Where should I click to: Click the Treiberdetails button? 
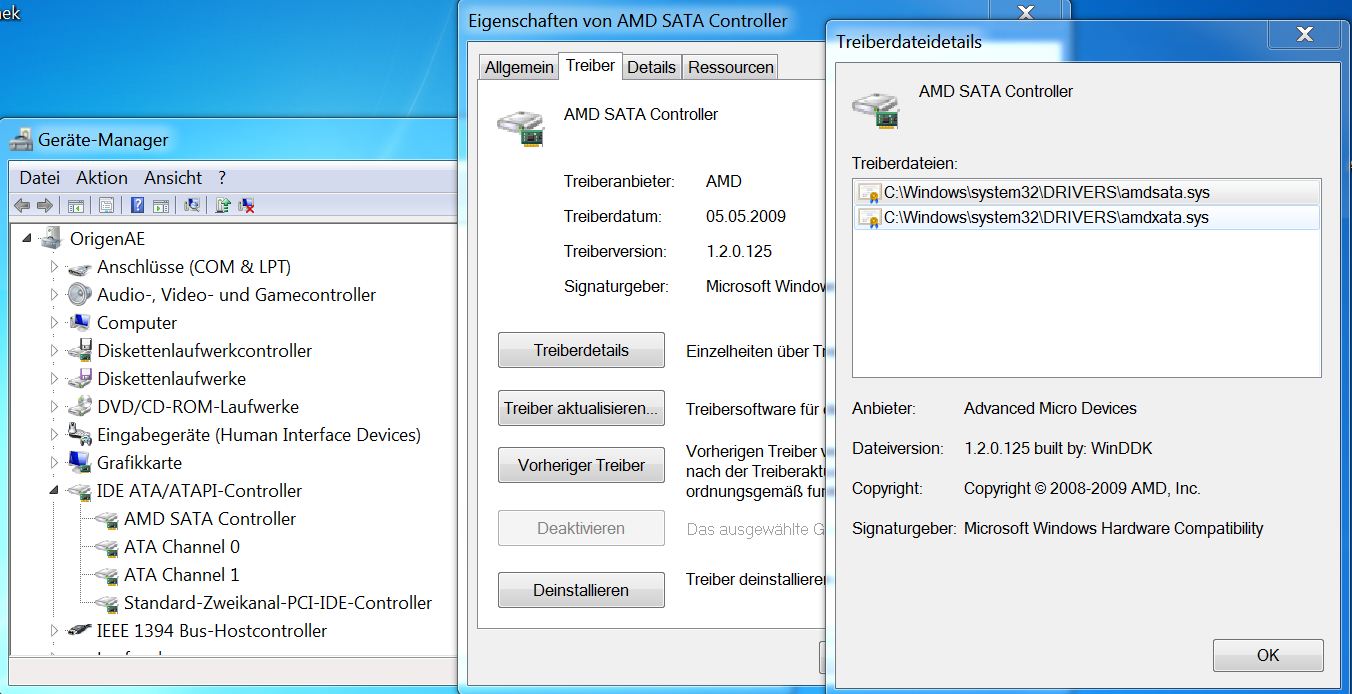[x=581, y=351]
